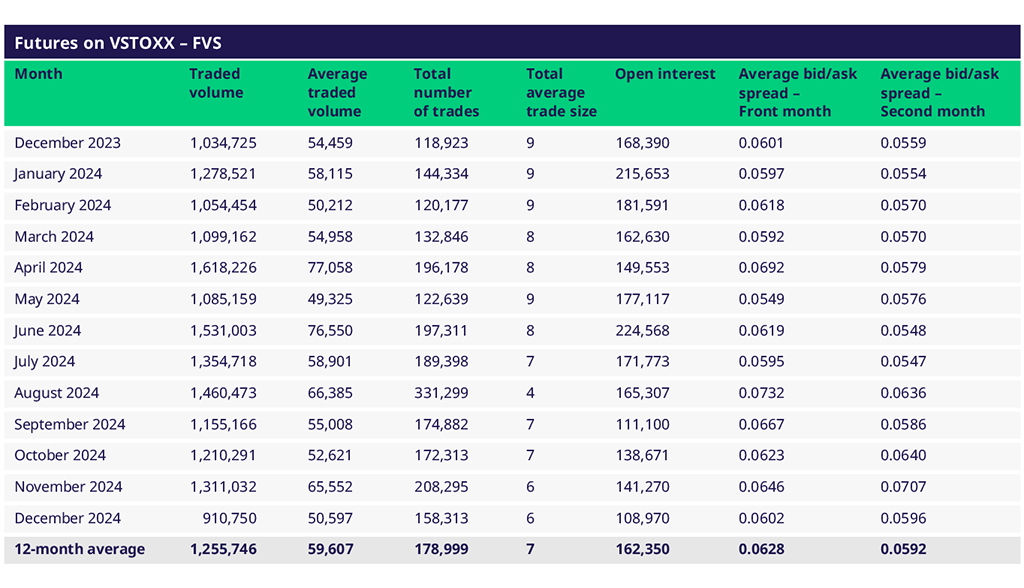Select the 'Total average trade size' header
The image size is (1024, 588).
(561, 93)
